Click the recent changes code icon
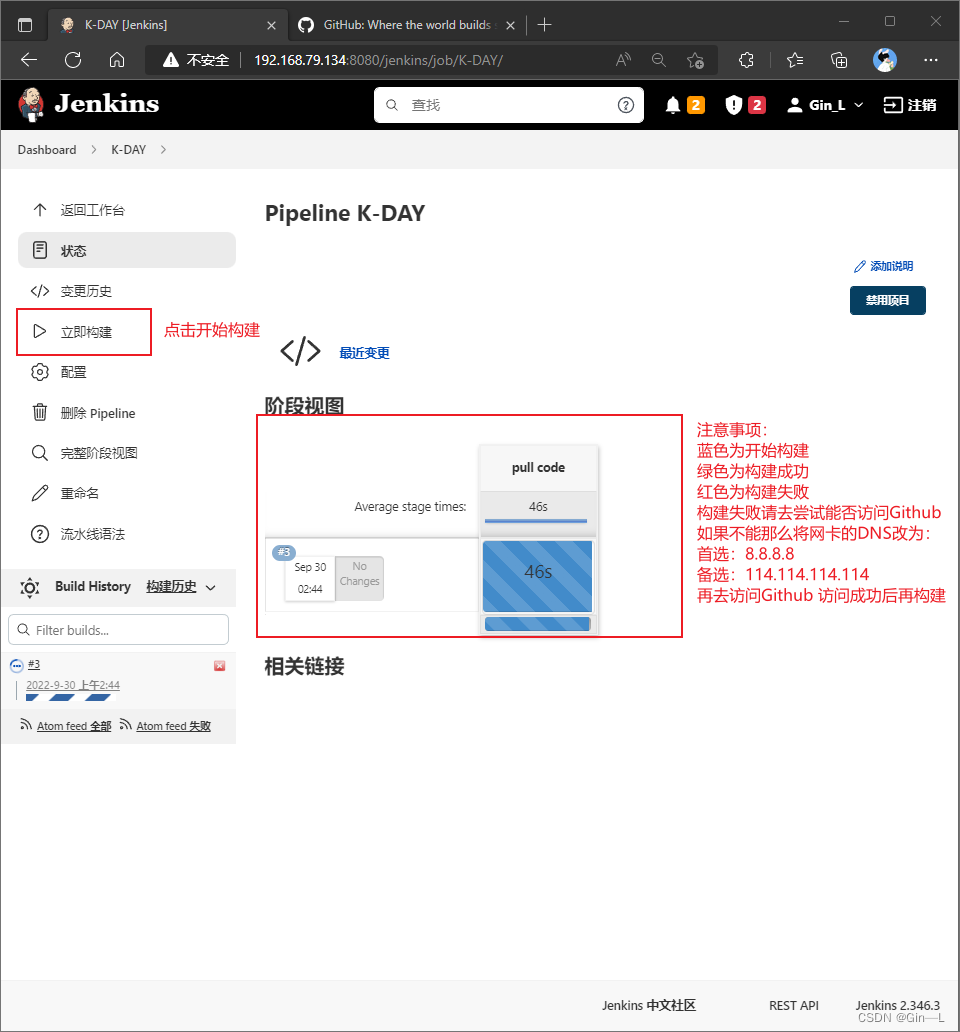The image size is (960, 1032). click(300, 351)
